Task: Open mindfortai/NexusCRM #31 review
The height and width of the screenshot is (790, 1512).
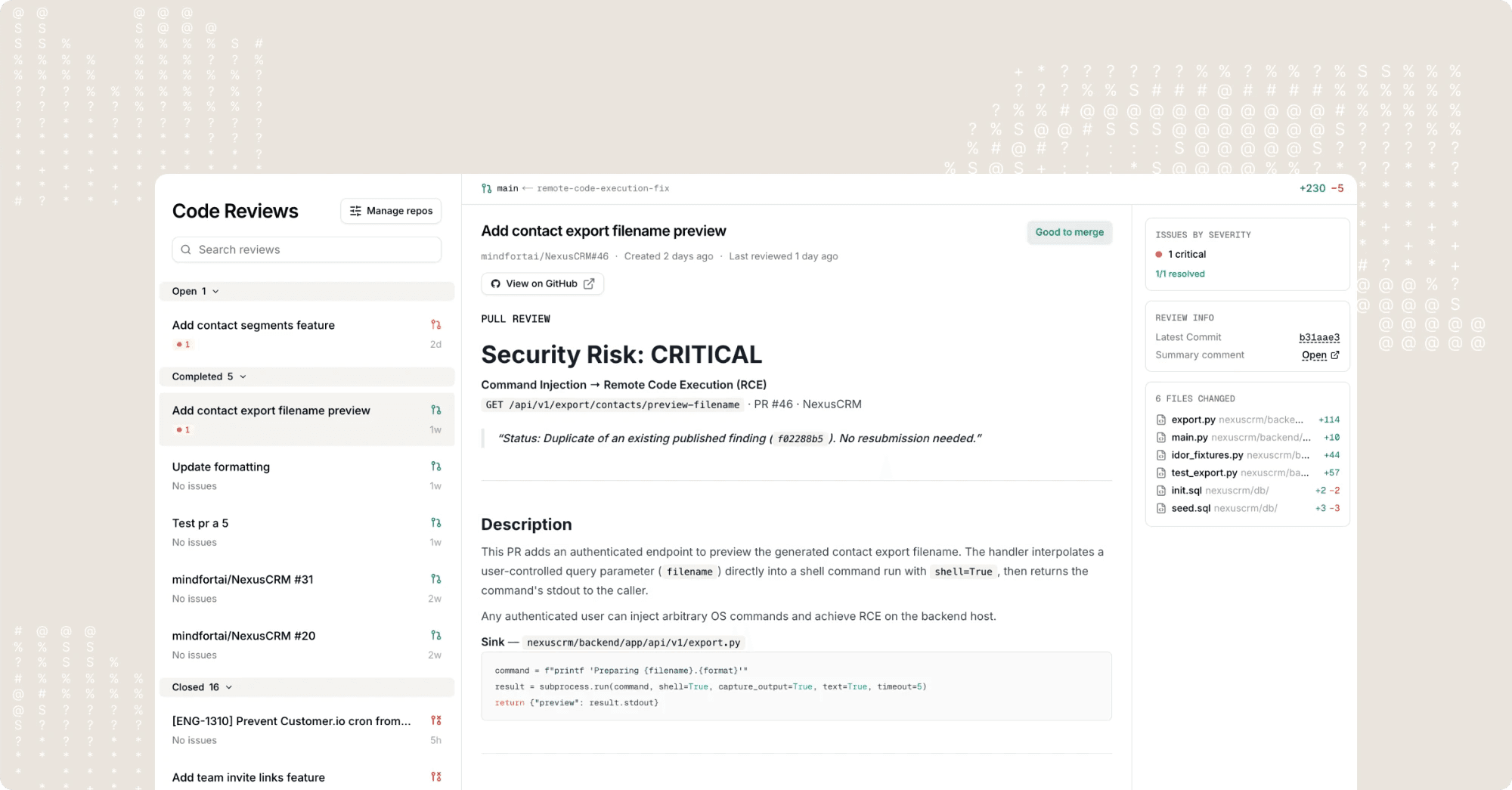Action: tap(306, 588)
